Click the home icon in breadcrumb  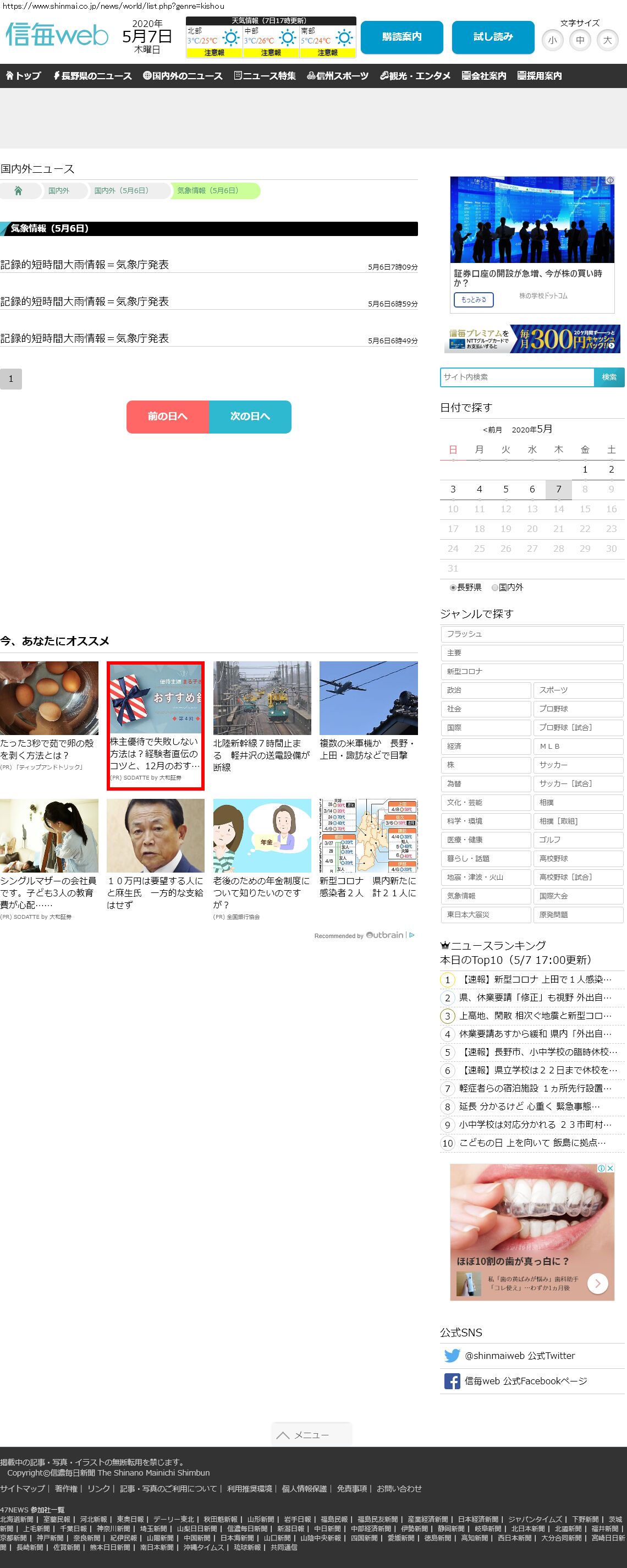18,190
